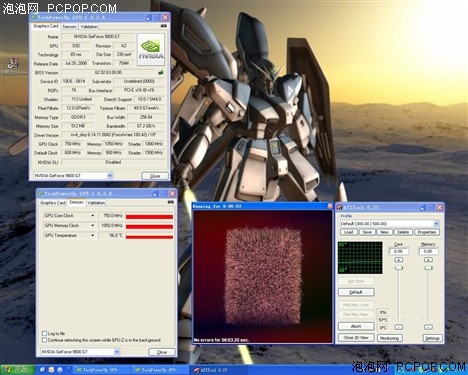The image size is (468, 375).
Task: Click Close button in Sensors GPU-Z window
Action: tap(162, 352)
